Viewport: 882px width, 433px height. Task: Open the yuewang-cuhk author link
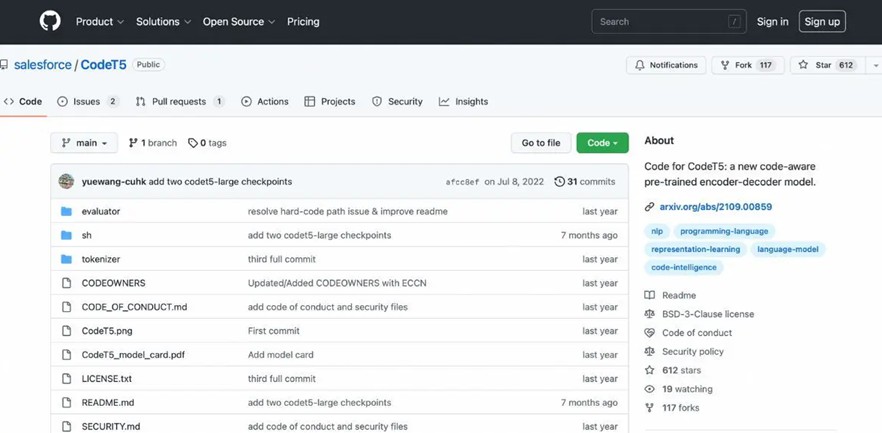[x=114, y=182]
